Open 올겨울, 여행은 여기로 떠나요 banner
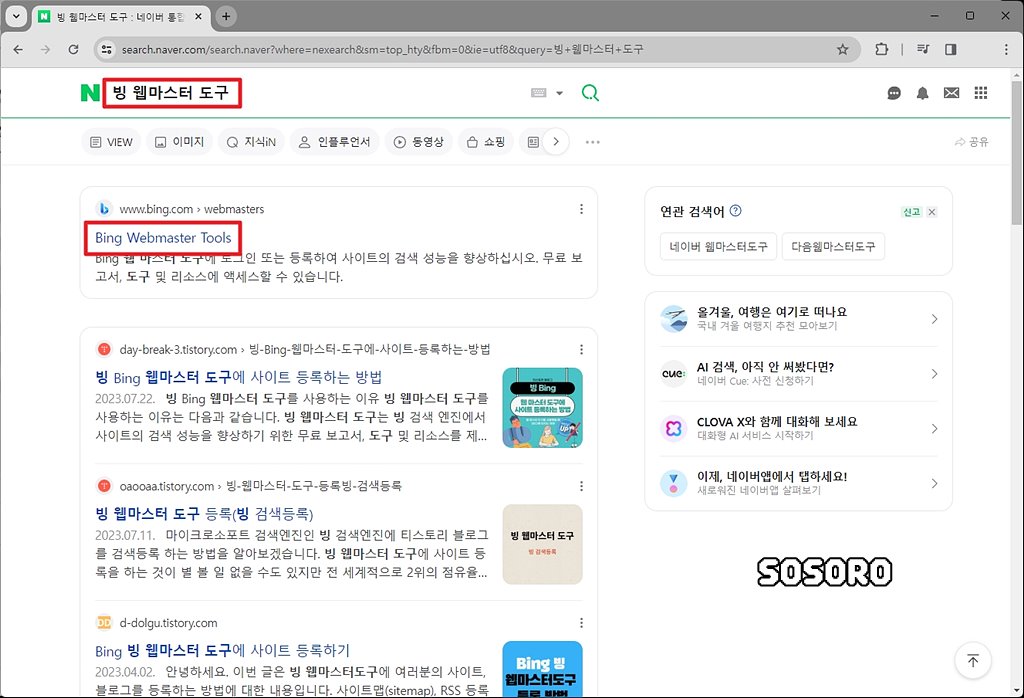1024x698 pixels. tap(798, 319)
